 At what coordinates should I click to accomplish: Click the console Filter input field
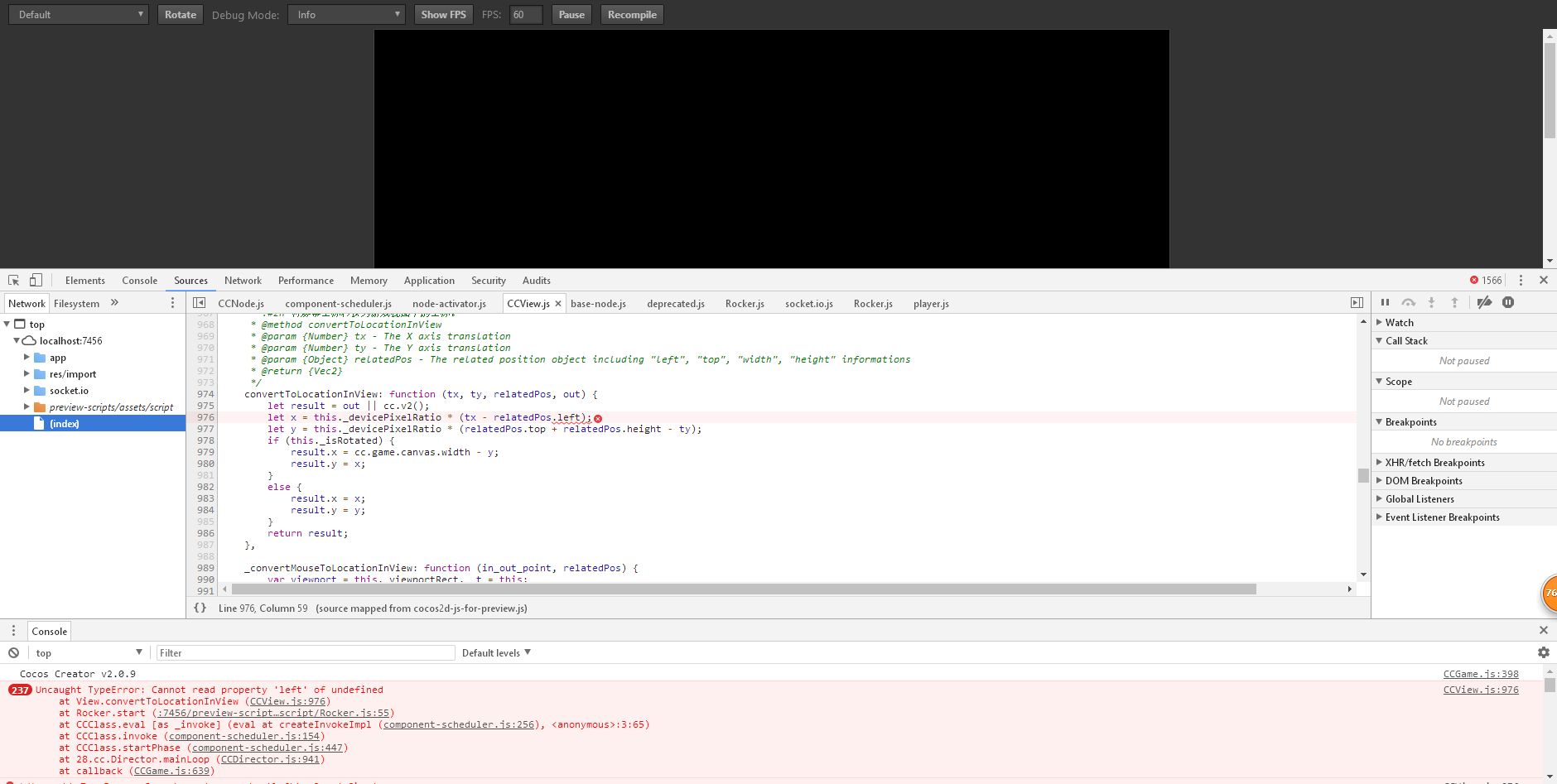pyautogui.click(x=306, y=653)
